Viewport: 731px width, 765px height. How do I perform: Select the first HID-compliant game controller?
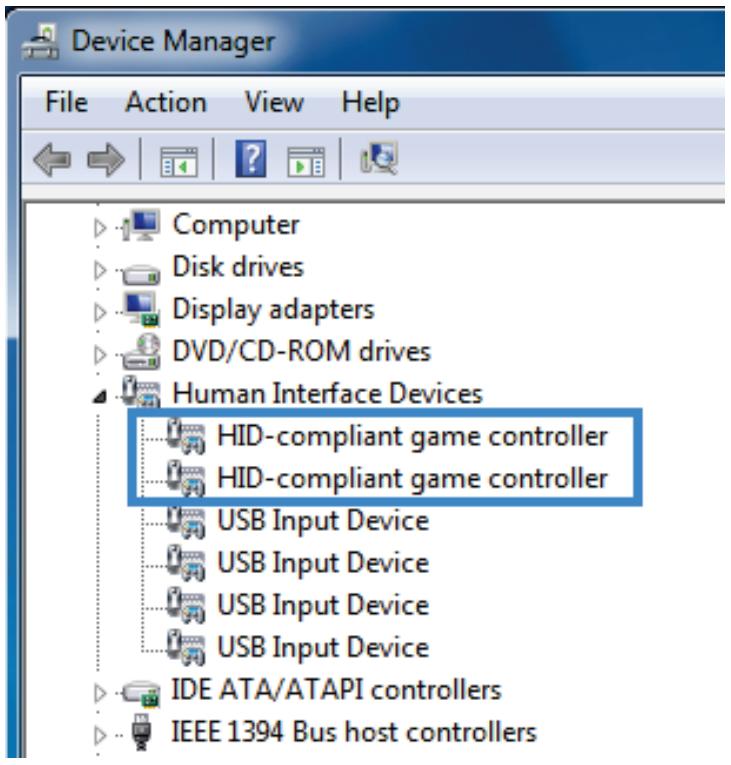pos(412,436)
